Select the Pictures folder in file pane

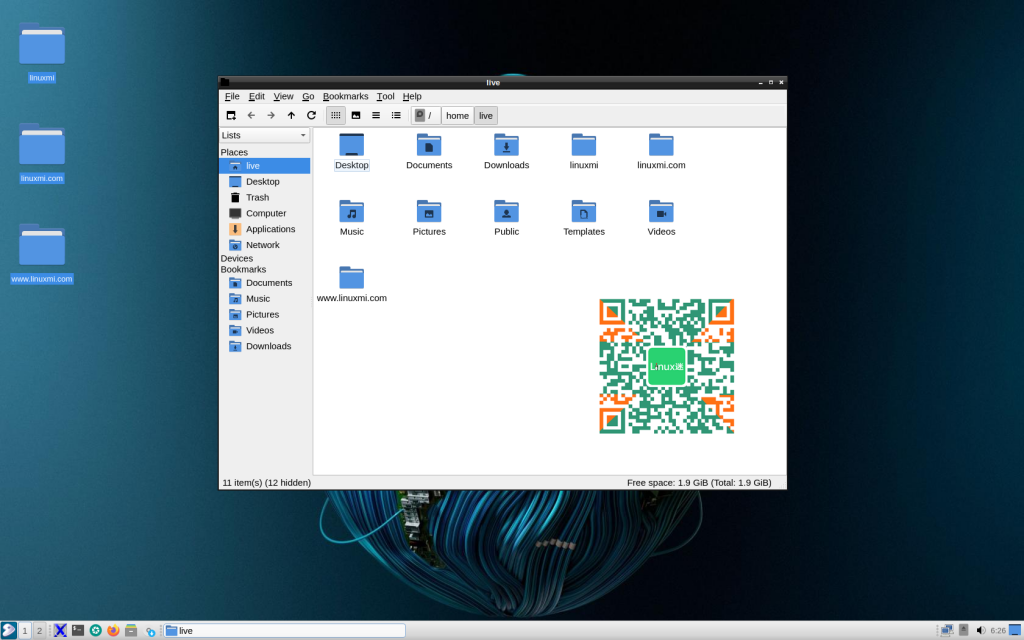(429, 218)
